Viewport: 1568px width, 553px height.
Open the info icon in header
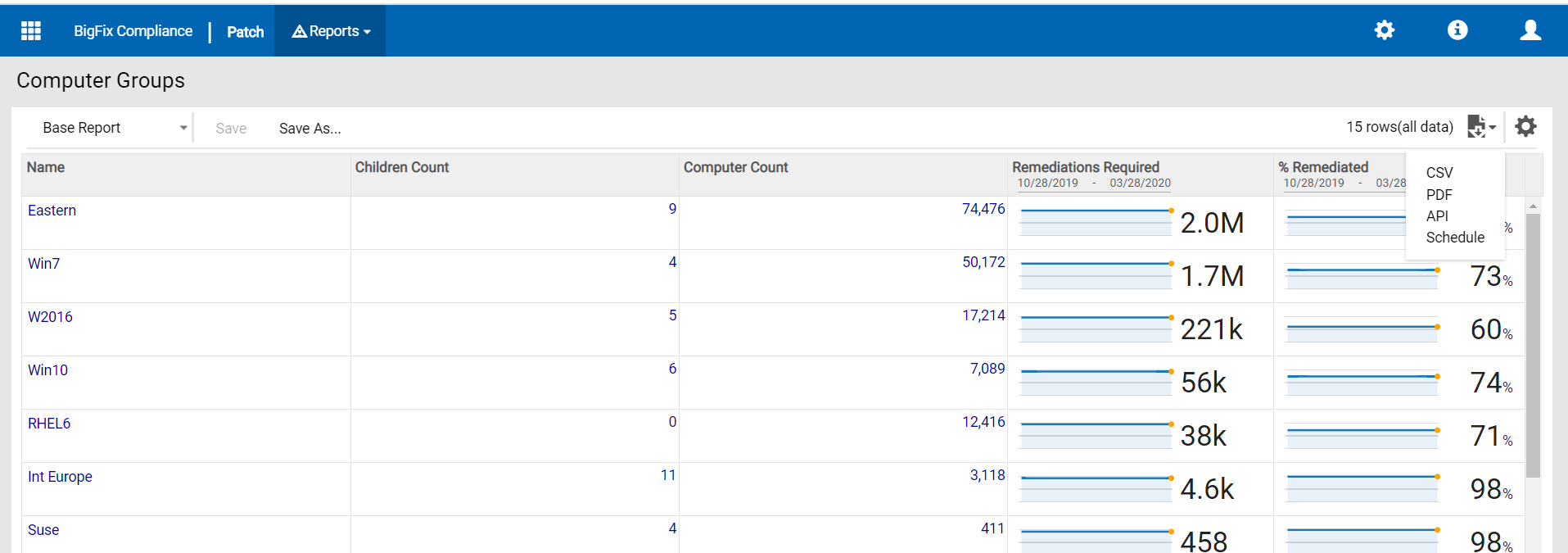point(1457,31)
